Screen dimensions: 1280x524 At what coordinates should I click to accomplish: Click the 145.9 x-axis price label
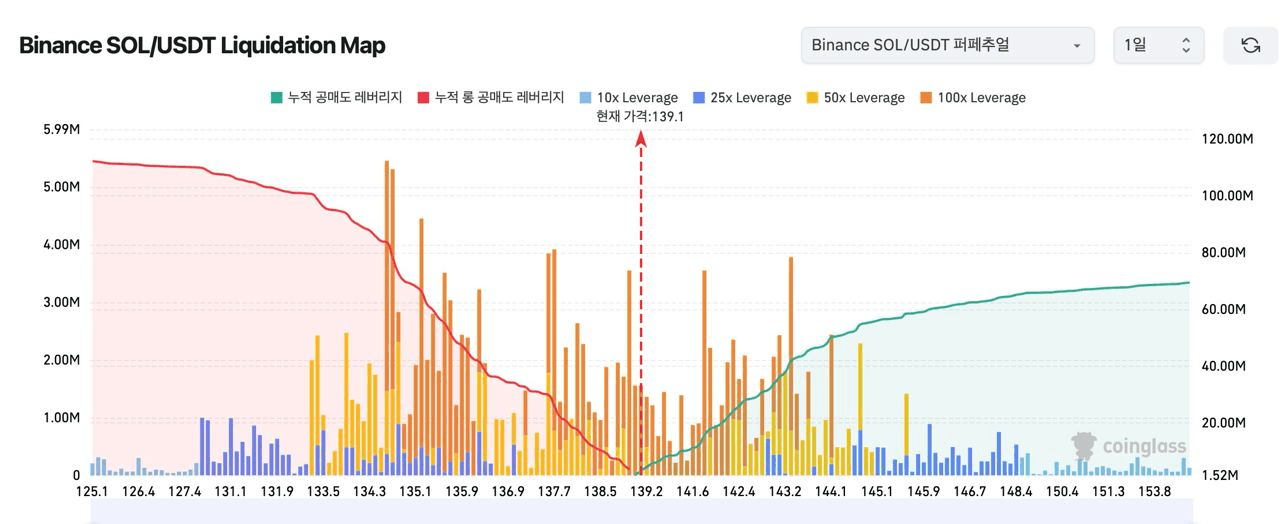[x=923, y=491]
